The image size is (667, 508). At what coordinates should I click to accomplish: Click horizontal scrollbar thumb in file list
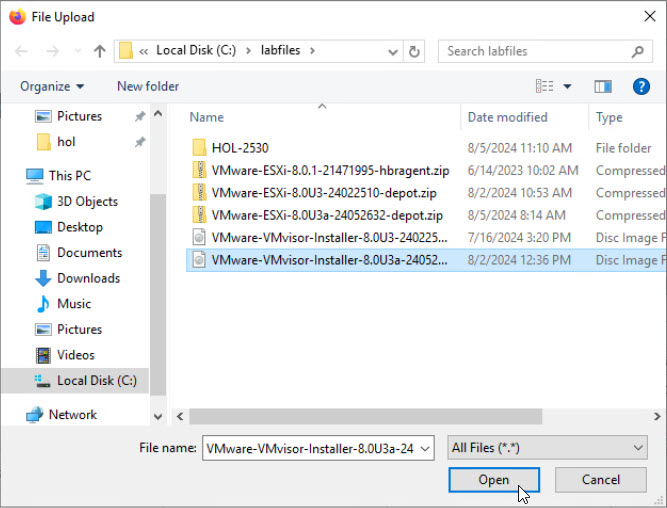[x=365, y=417]
